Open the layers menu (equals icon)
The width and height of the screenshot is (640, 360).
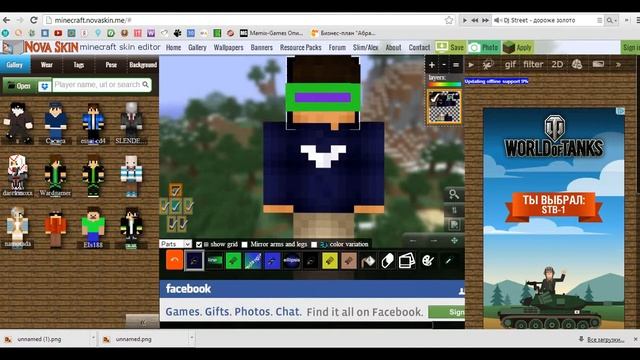pos(456,65)
